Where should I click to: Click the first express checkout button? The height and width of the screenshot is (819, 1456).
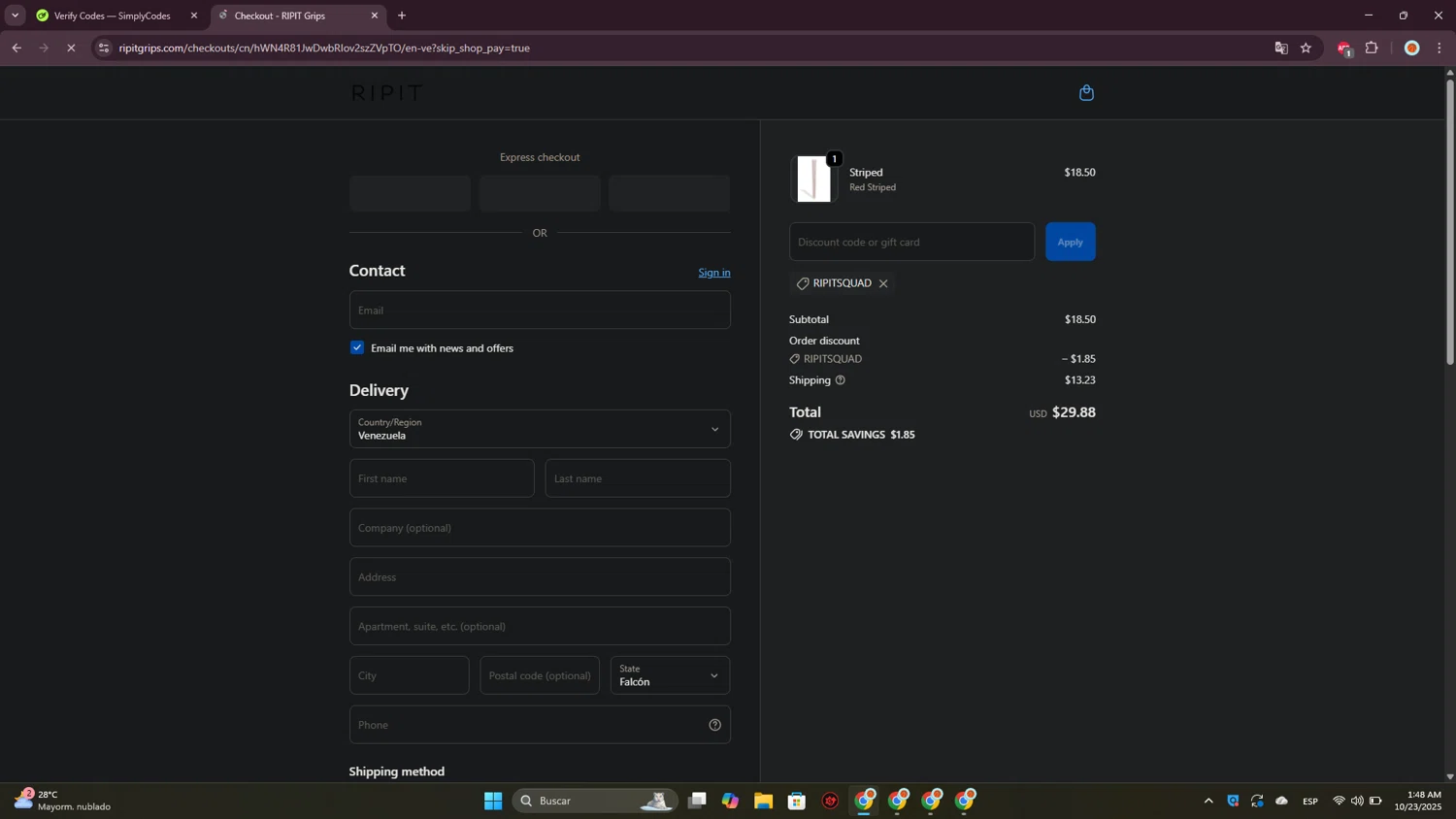[410, 193]
